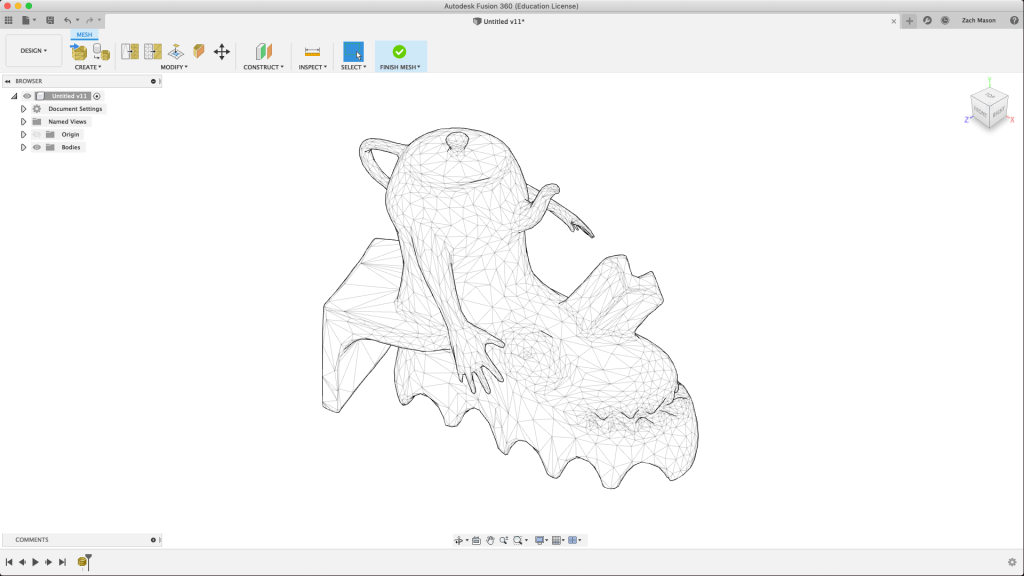Open the Design workspace dropdown
The image size is (1024, 576).
pos(34,51)
